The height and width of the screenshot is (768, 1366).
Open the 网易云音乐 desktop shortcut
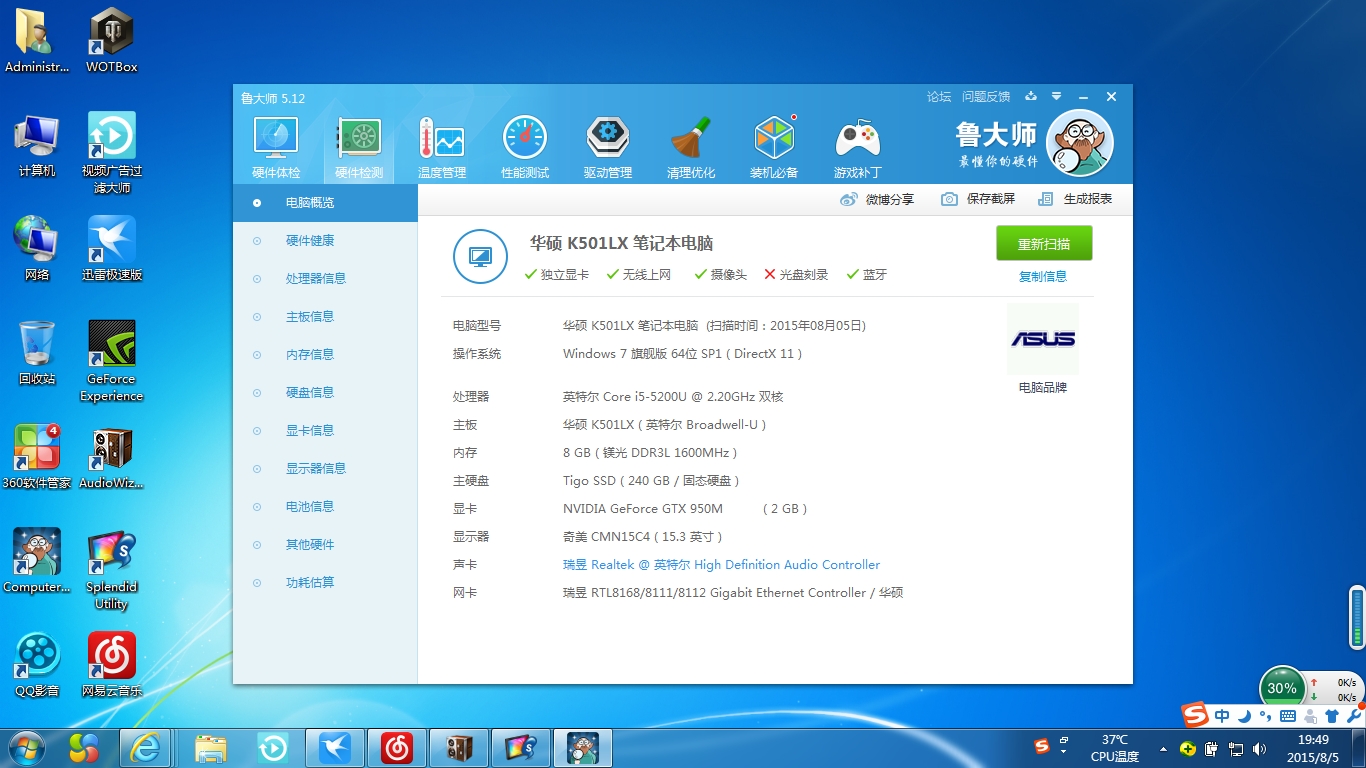click(112, 665)
